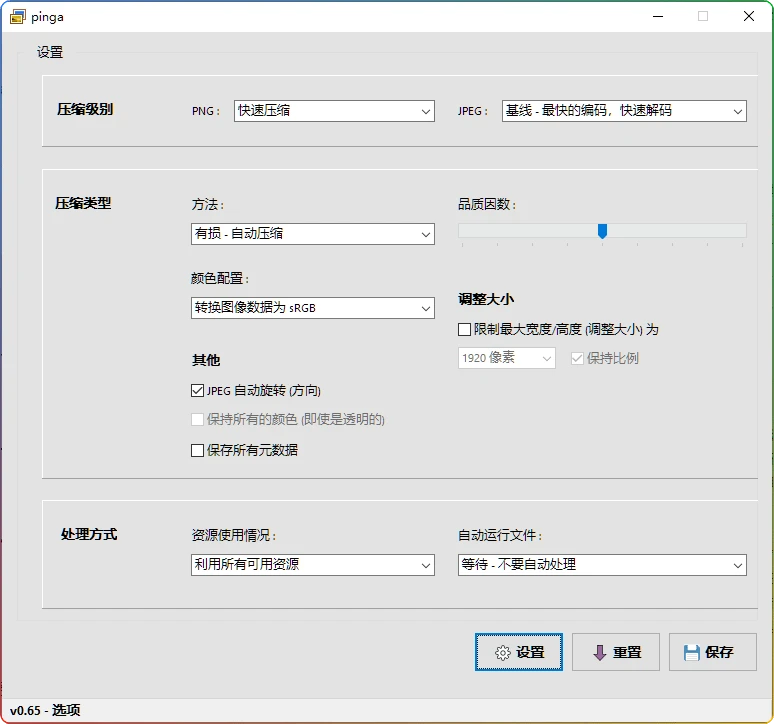Click the down-arrow icon on the 重置 button
This screenshot has width=774, height=724.
pos(599,652)
